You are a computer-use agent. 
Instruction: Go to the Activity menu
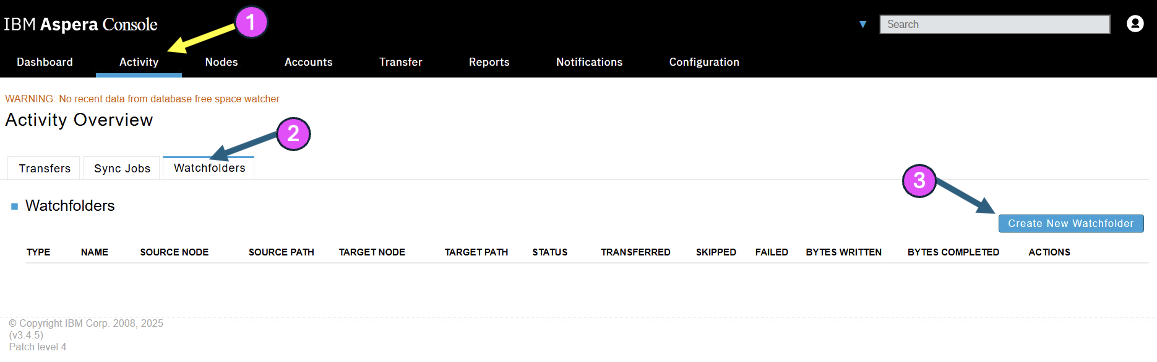[x=139, y=62]
